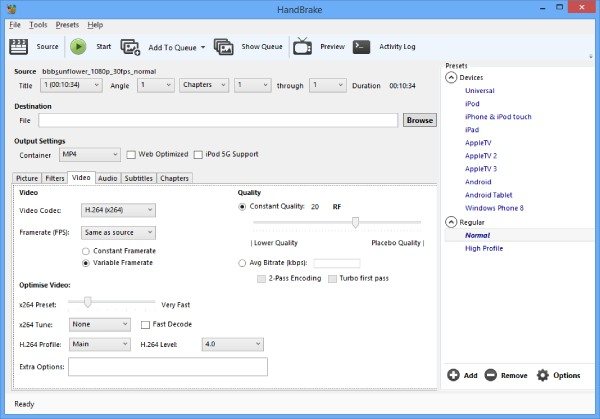The height and width of the screenshot is (419, 600).
Task: Open the Presets menu
Action: [67, 25]
